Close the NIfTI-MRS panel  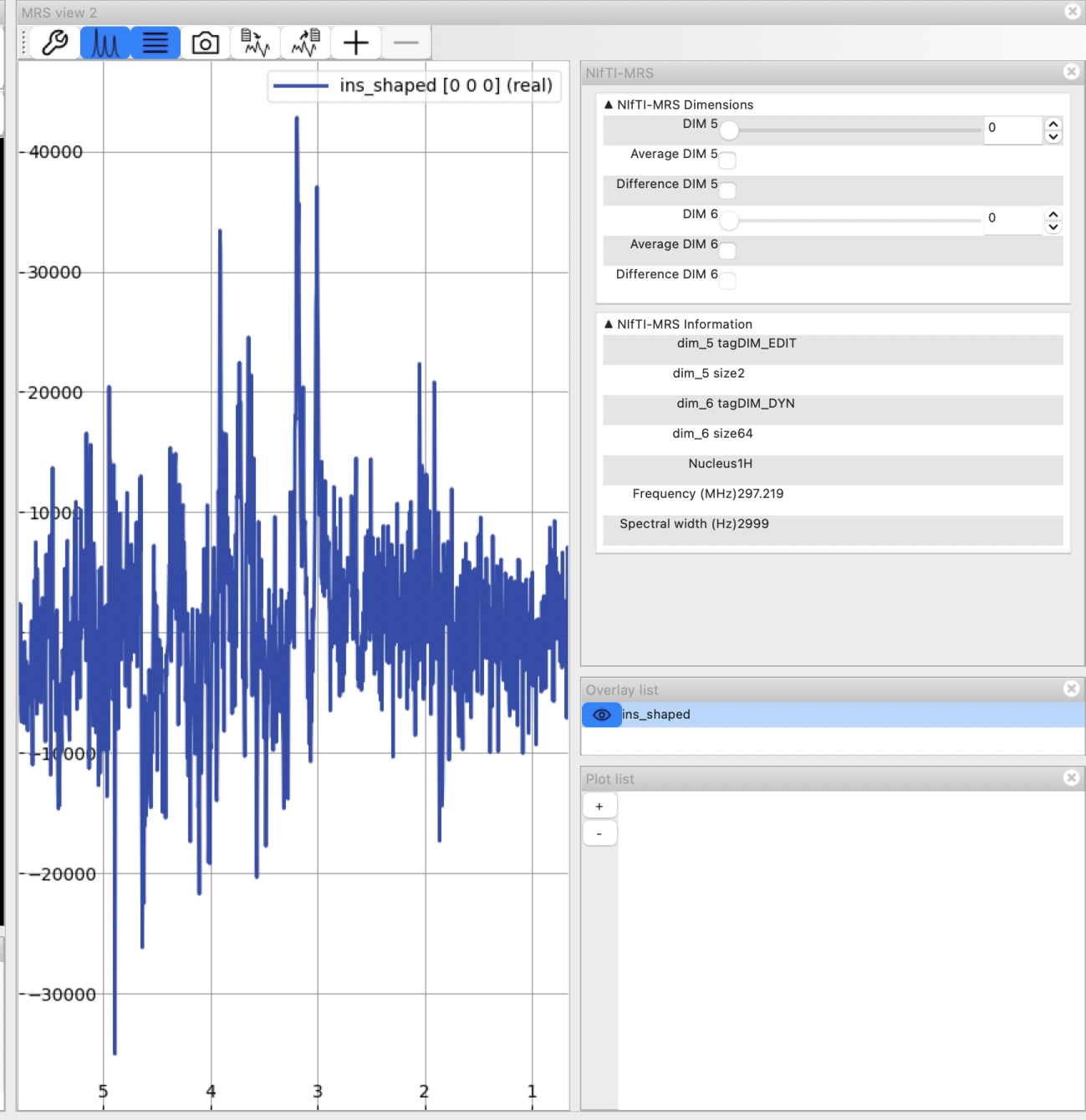(x=1071, y=72)
